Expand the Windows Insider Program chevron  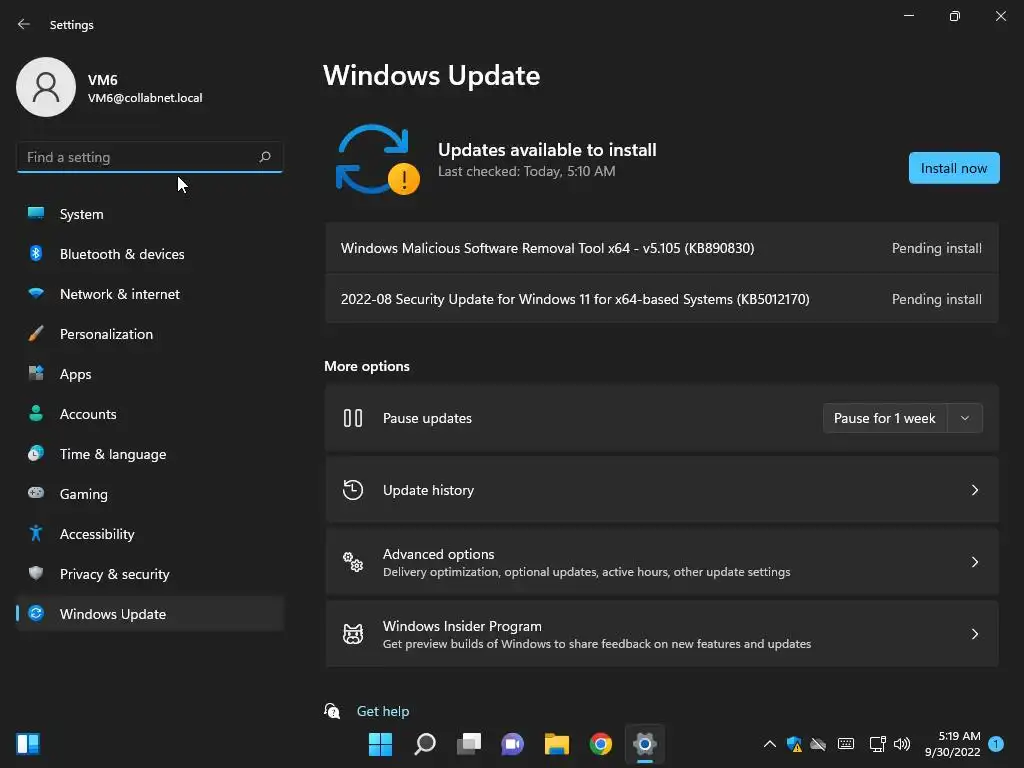(974, 633)
